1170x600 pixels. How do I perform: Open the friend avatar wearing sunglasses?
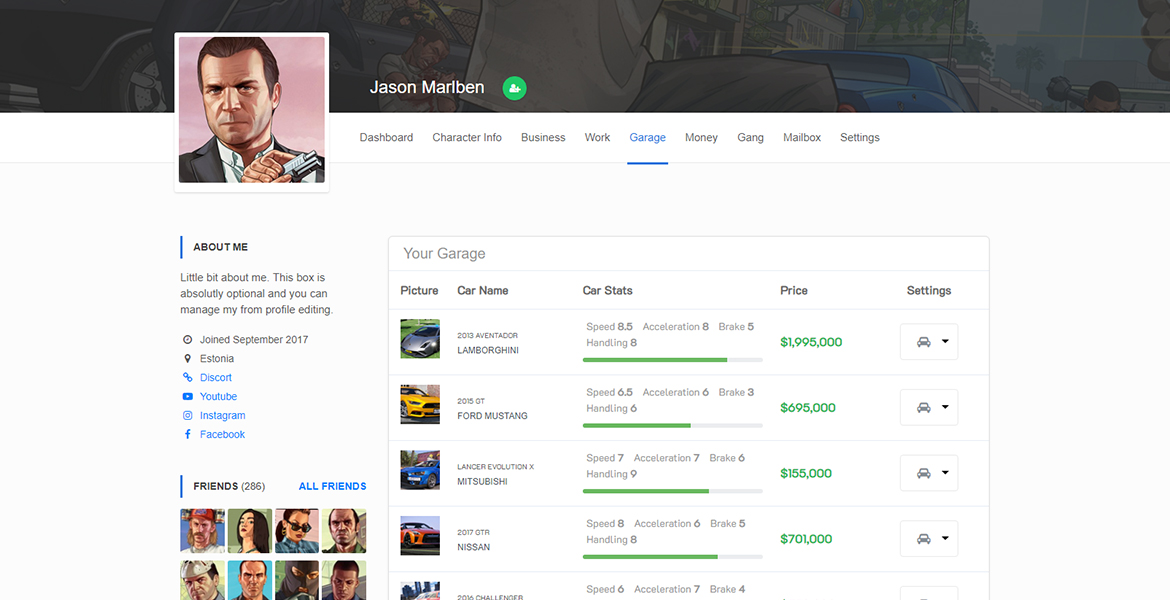click(x=297, y=531)
